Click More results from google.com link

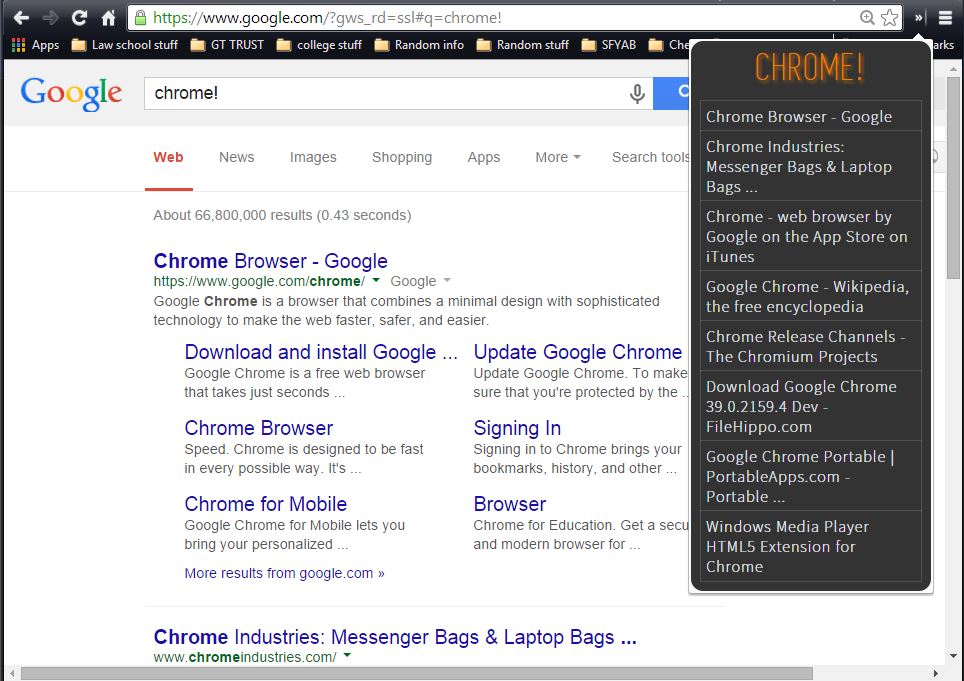pyautogui.click(x=285, y=573)
